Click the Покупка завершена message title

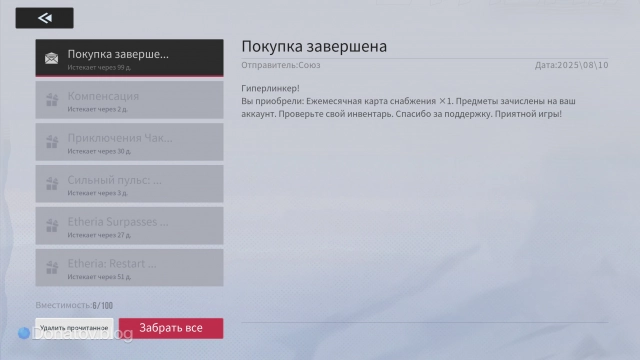314,47
